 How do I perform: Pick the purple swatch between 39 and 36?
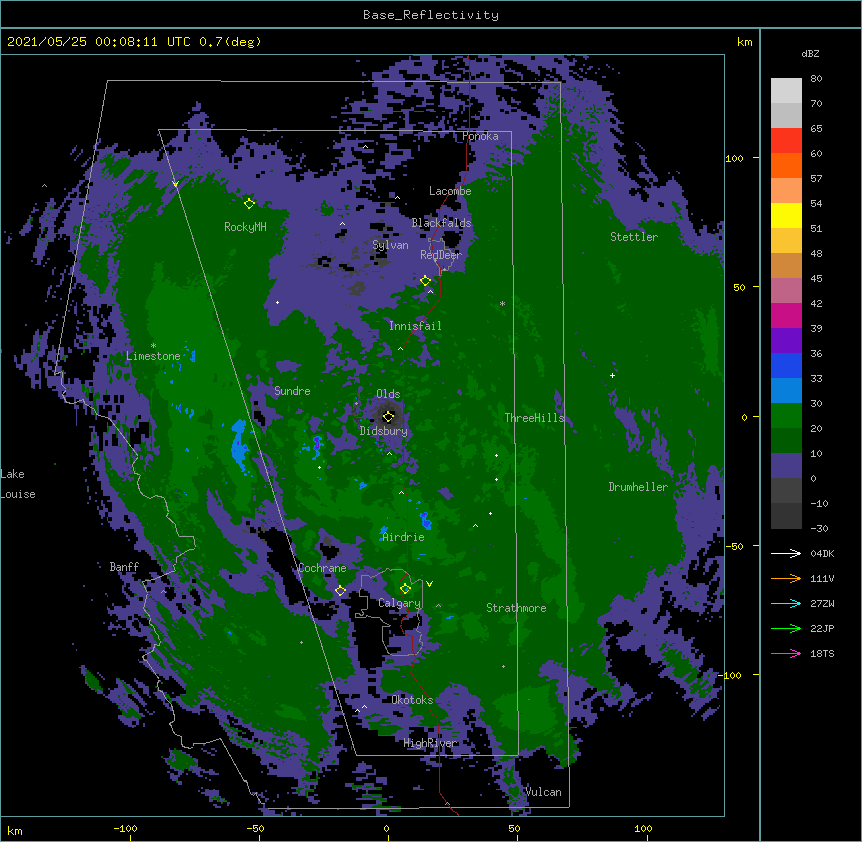pyautogui.click(x=786, y=340)
